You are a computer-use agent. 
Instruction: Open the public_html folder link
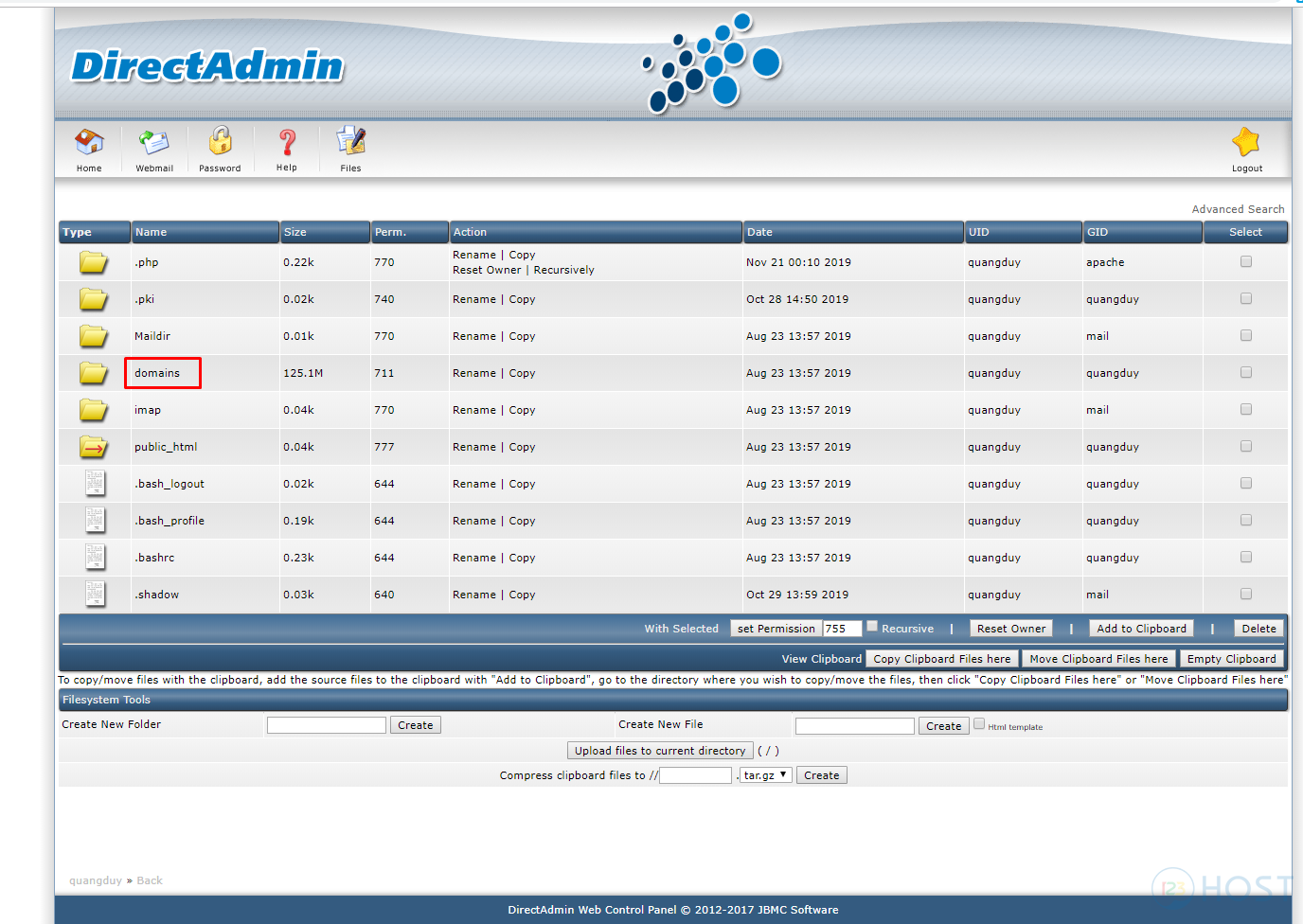click(x=166, y=447)
